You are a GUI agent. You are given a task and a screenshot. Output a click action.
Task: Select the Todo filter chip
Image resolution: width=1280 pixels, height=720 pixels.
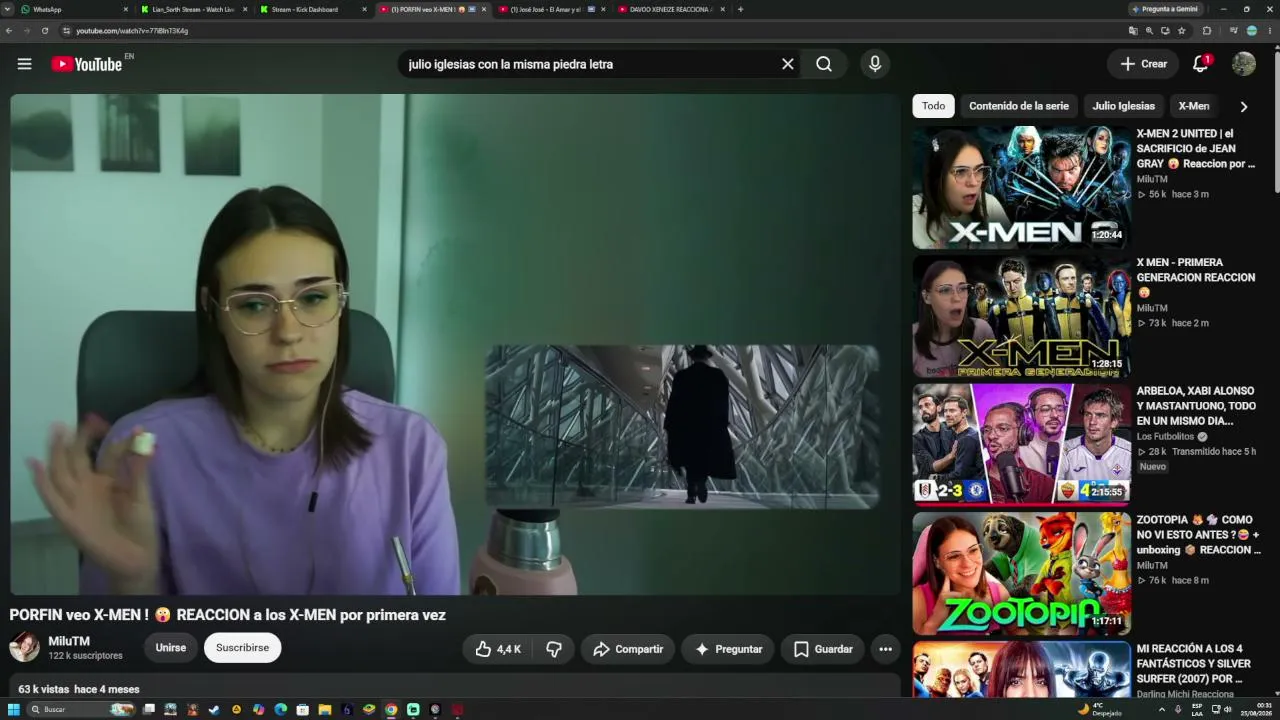pyautogui.click(x=933, y=106)
